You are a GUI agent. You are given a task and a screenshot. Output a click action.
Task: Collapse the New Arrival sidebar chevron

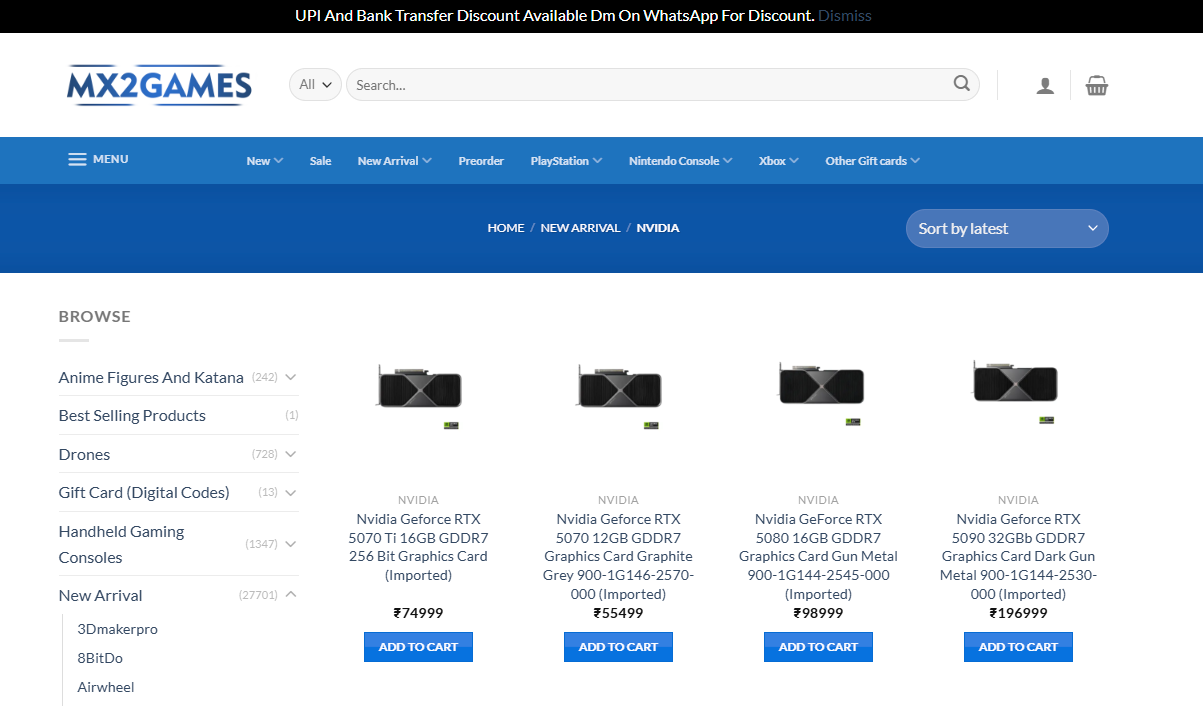click(291, 595)
